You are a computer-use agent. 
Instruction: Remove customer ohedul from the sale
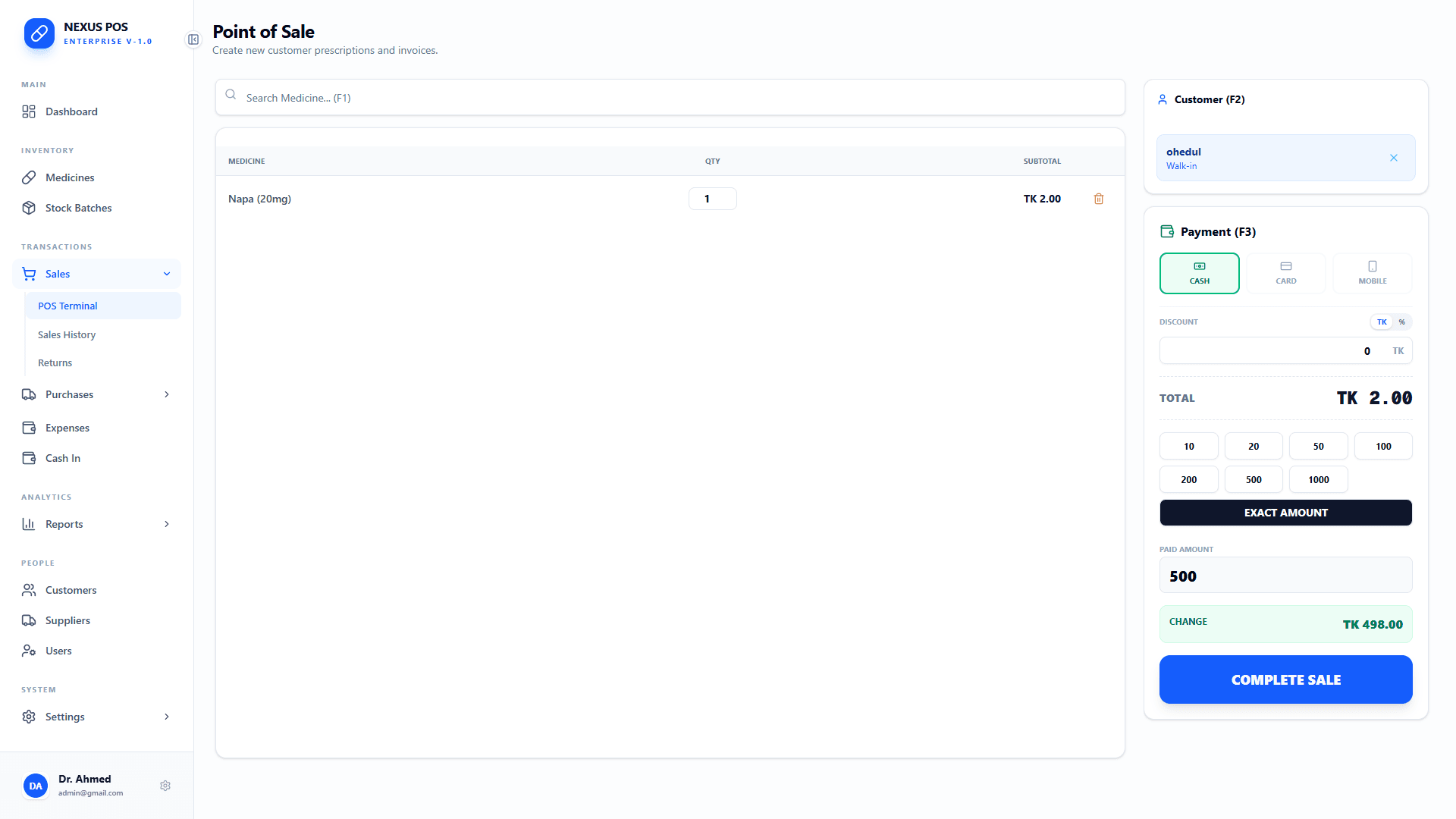pos(1394,157)
